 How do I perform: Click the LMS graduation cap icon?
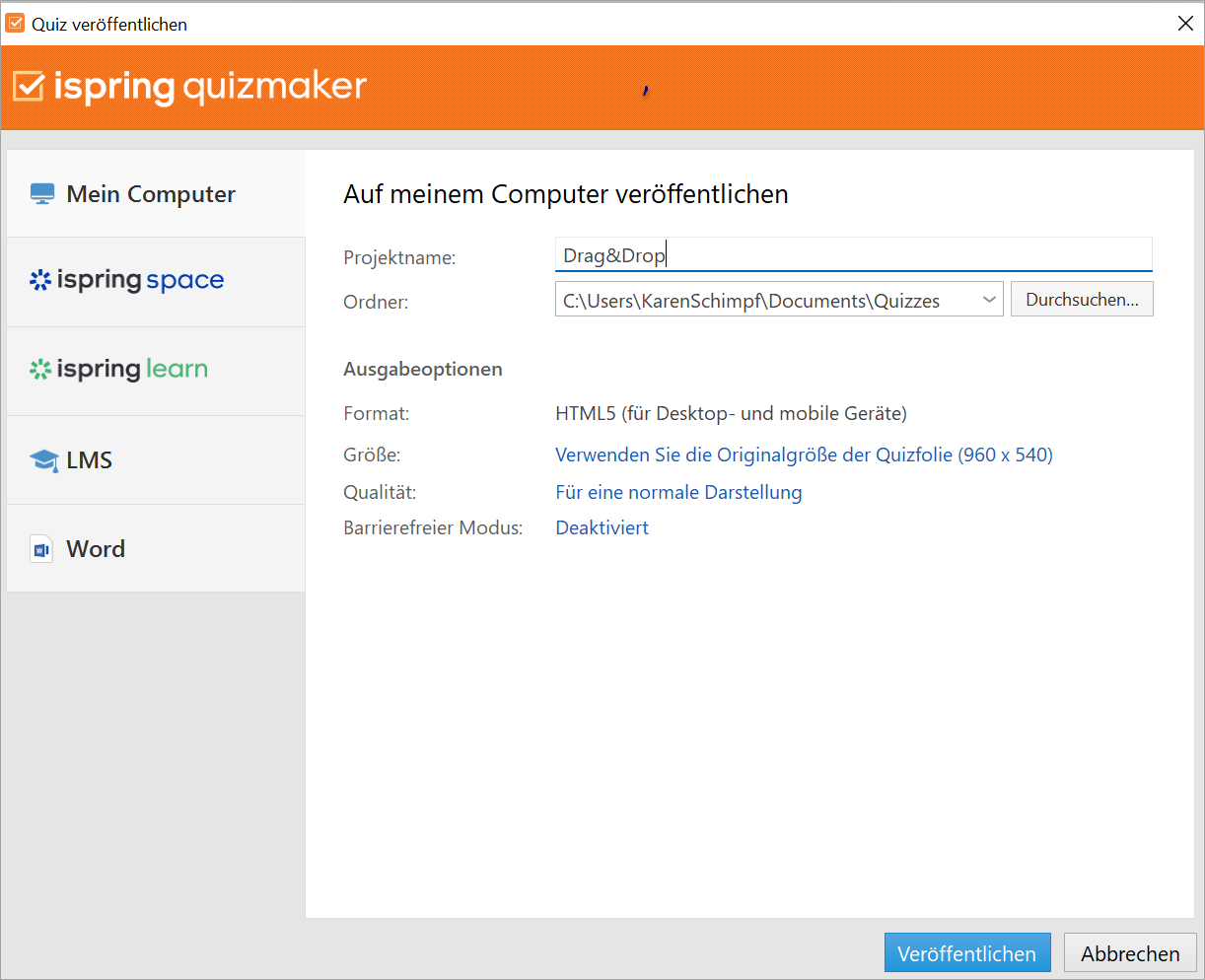coord(44,460)
